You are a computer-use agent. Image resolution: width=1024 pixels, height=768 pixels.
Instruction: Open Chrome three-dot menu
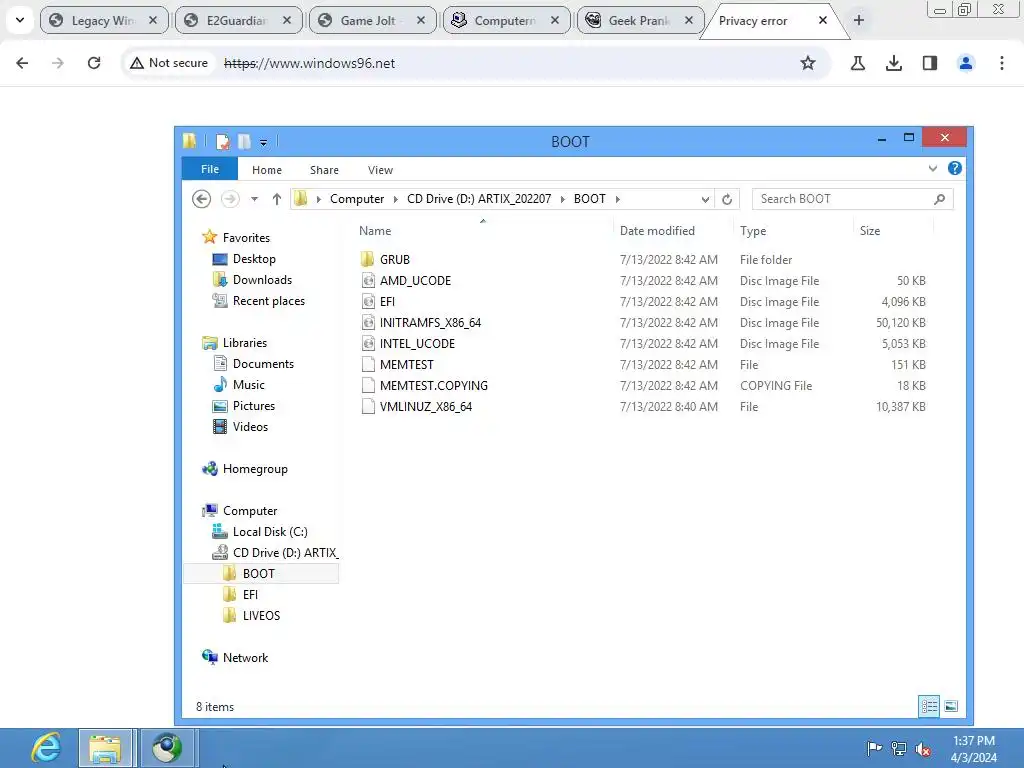click(1001, 63)
